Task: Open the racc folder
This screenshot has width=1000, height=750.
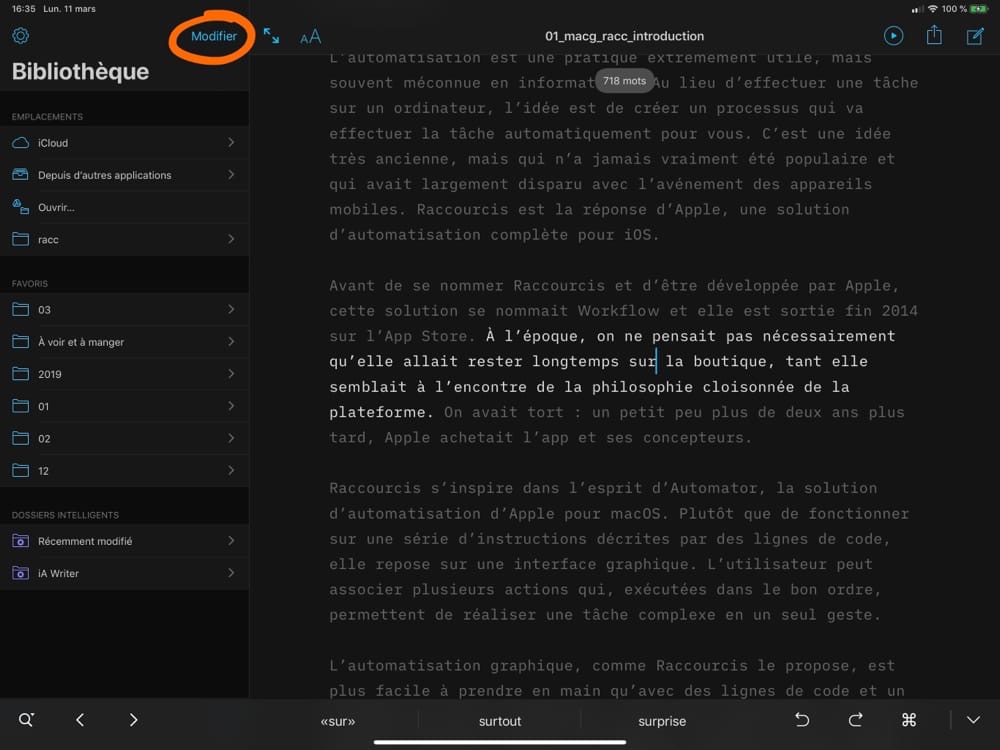Action: click(124, 239)
